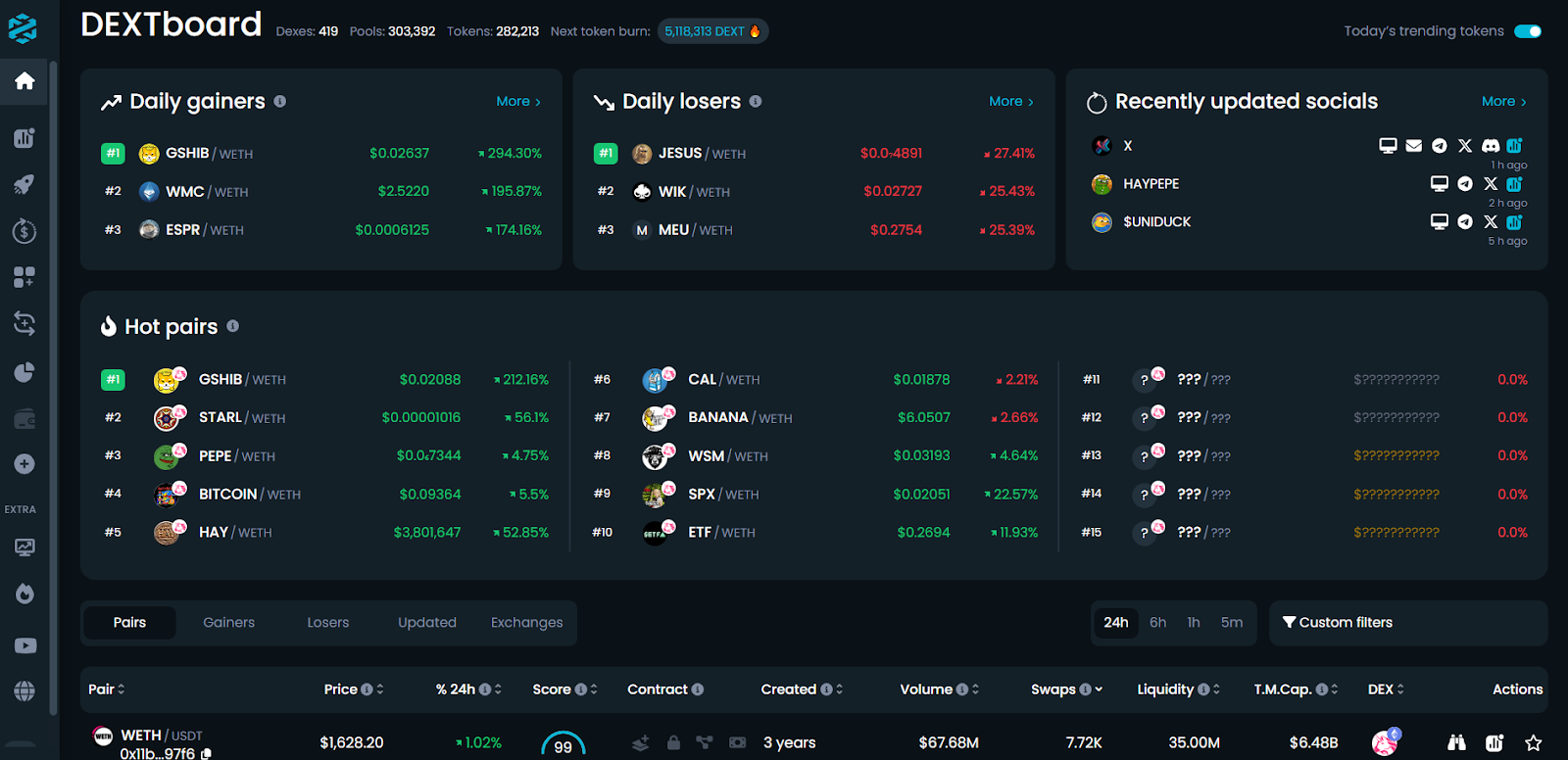1568x760 pixels.
Task: Open hot pair #10 ETF/WETH
Action: click(815, 533)
